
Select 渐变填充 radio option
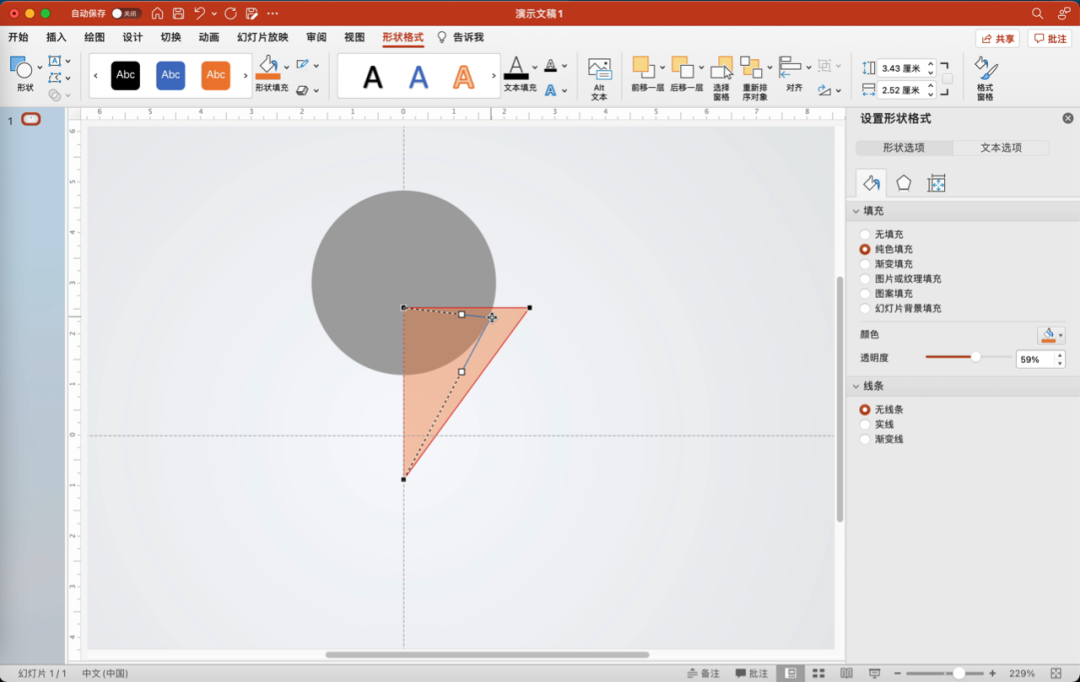[865, 264]
